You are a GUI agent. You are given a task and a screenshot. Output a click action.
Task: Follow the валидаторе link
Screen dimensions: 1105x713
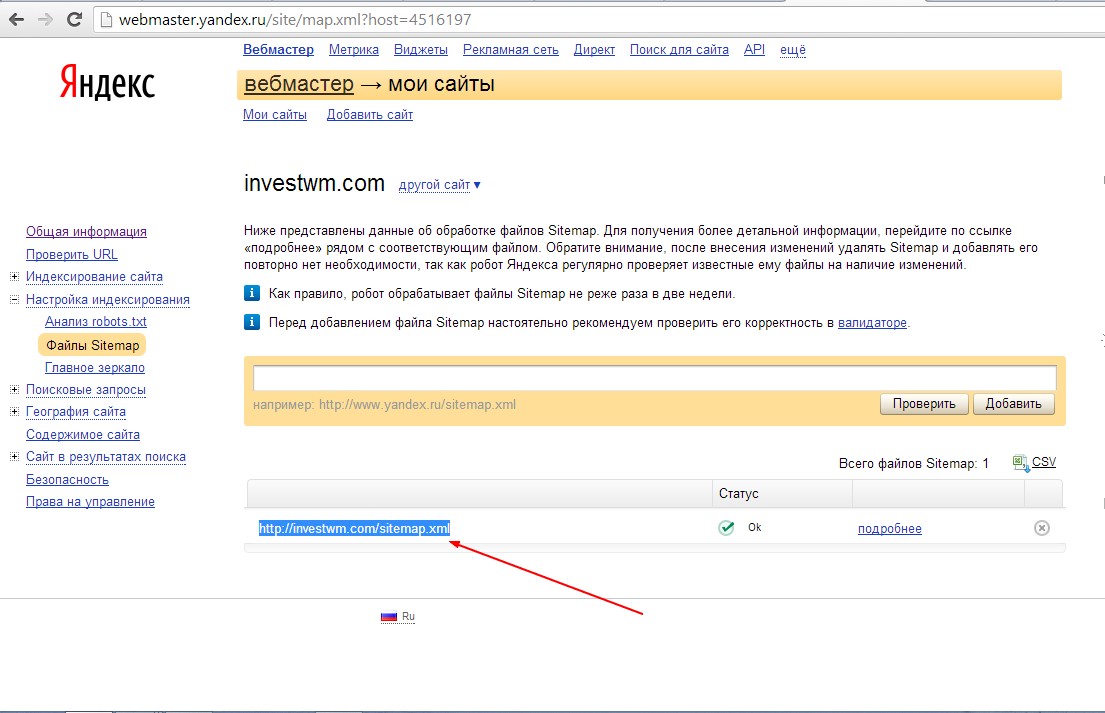pyautogui.click(x=872, y=323)
